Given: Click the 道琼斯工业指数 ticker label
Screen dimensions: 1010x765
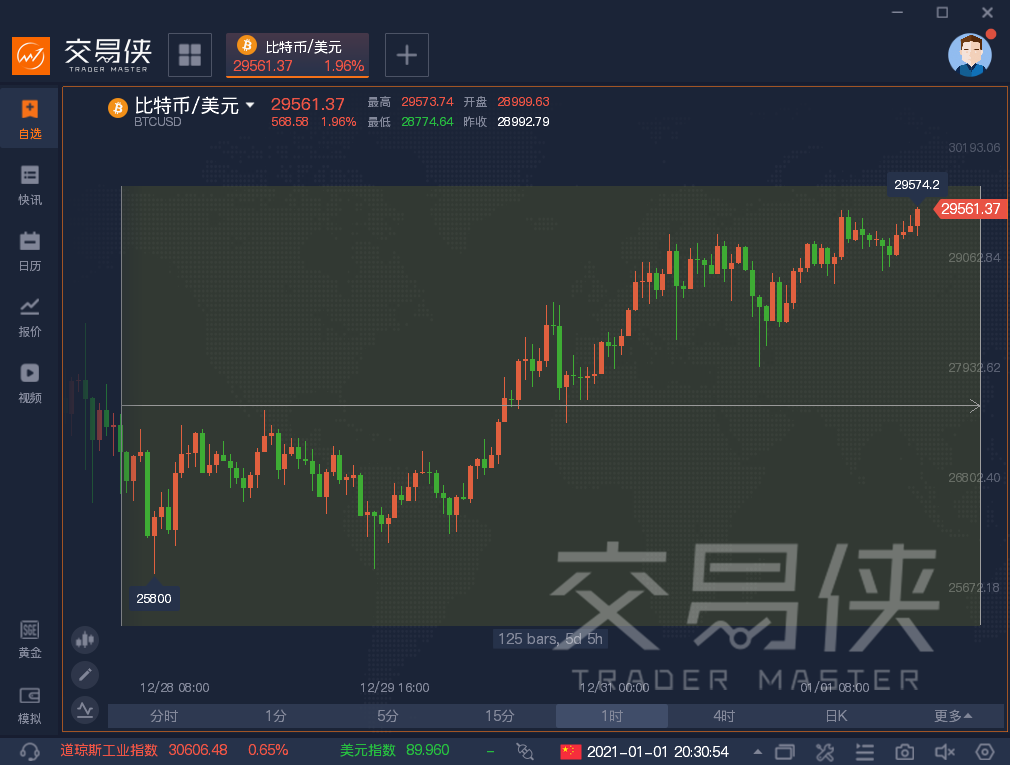Looking at the screenshot, I should point(109,750).
